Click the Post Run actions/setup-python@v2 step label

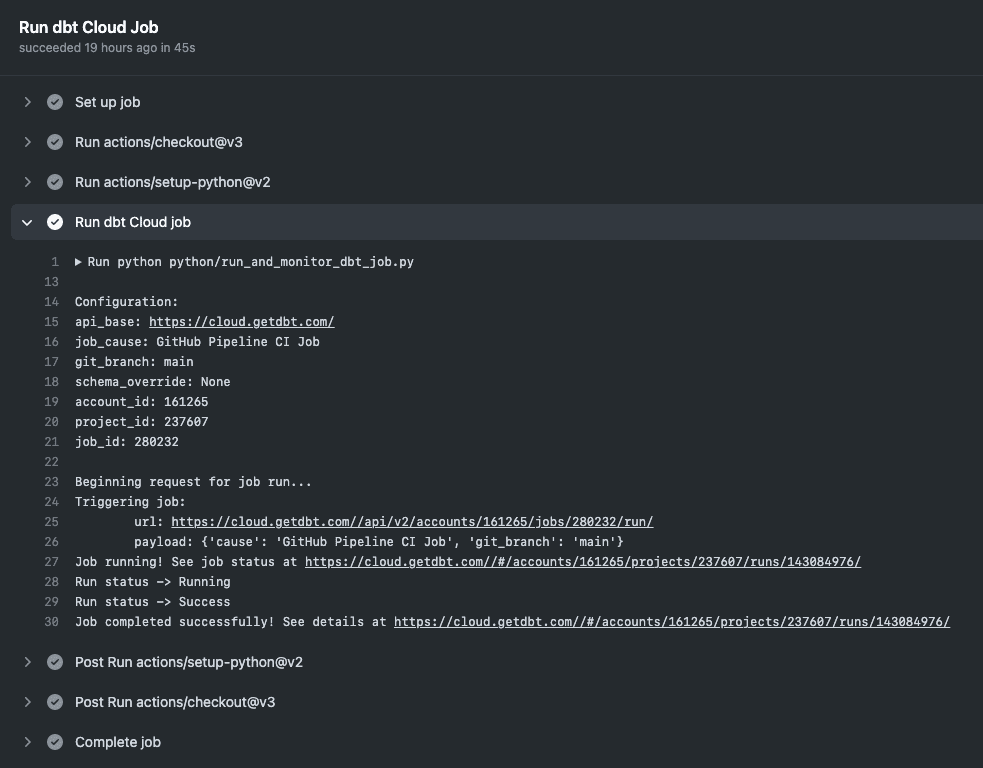[189, 662]
